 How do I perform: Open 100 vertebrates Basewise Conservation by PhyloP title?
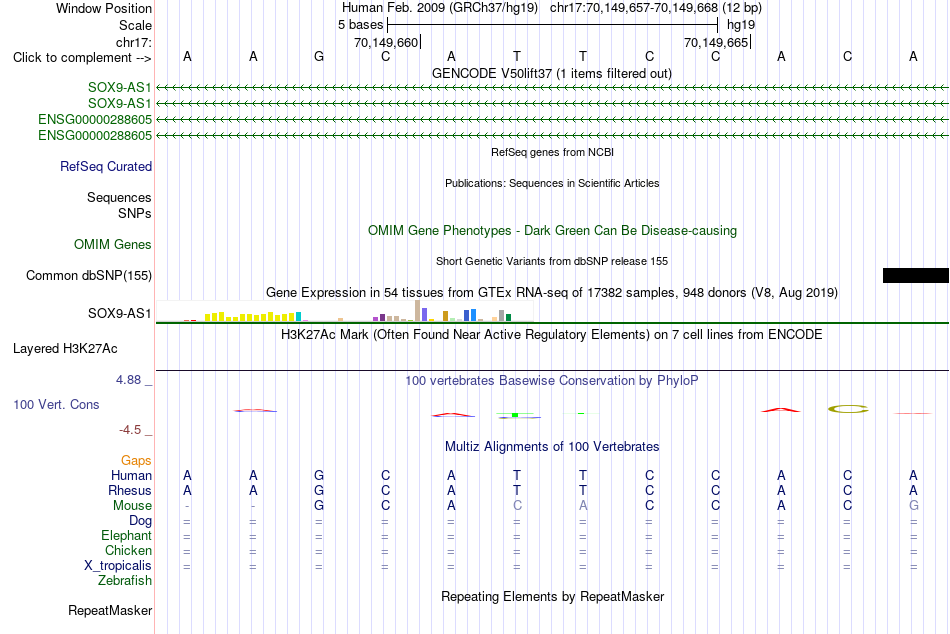[x=551, y=381]
